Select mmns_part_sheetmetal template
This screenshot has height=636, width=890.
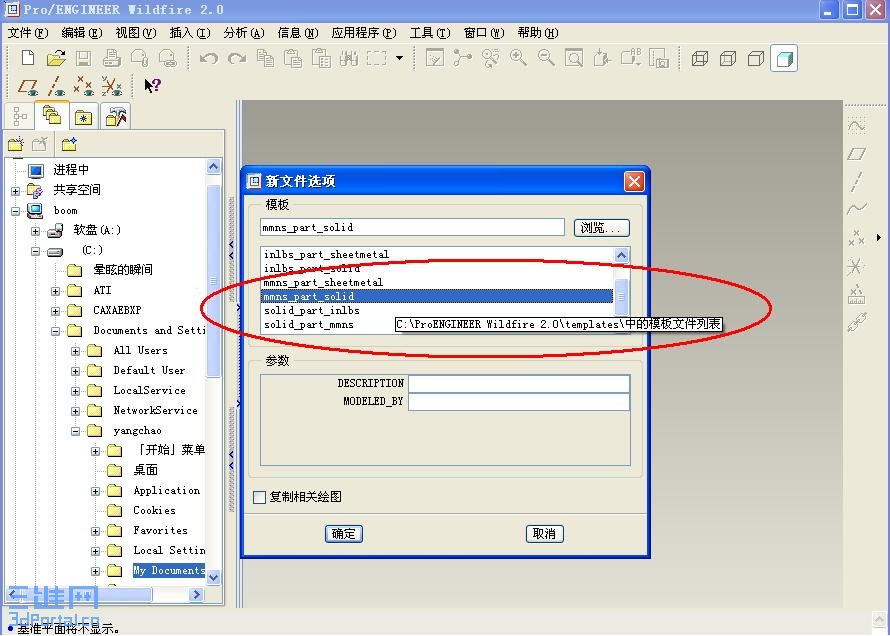(x=437, y=282)
